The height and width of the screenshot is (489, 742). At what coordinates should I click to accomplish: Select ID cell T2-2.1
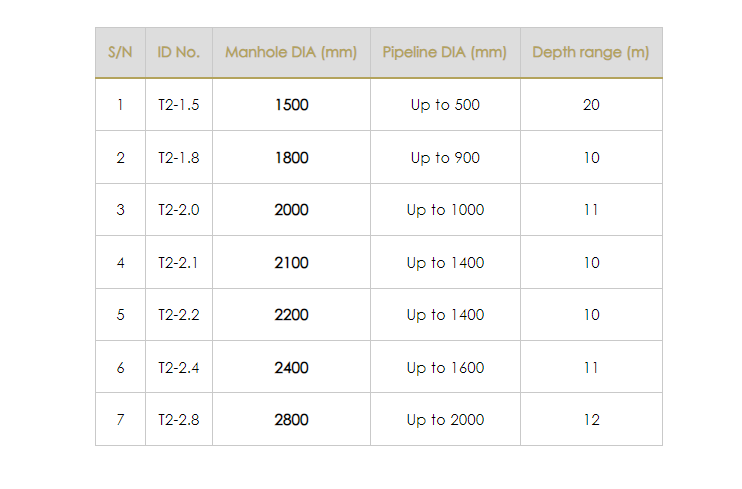pyautogui.click(x=179, y=263)
